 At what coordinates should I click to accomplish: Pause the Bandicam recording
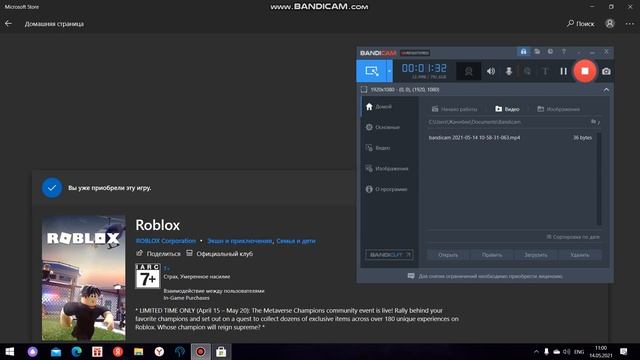[563, 71]
